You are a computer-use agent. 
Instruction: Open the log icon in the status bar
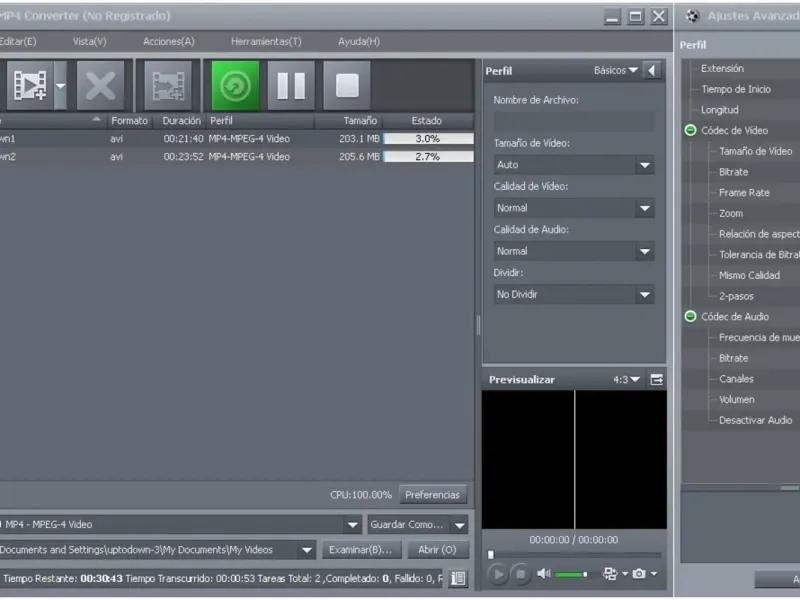(x=457, y=578)
